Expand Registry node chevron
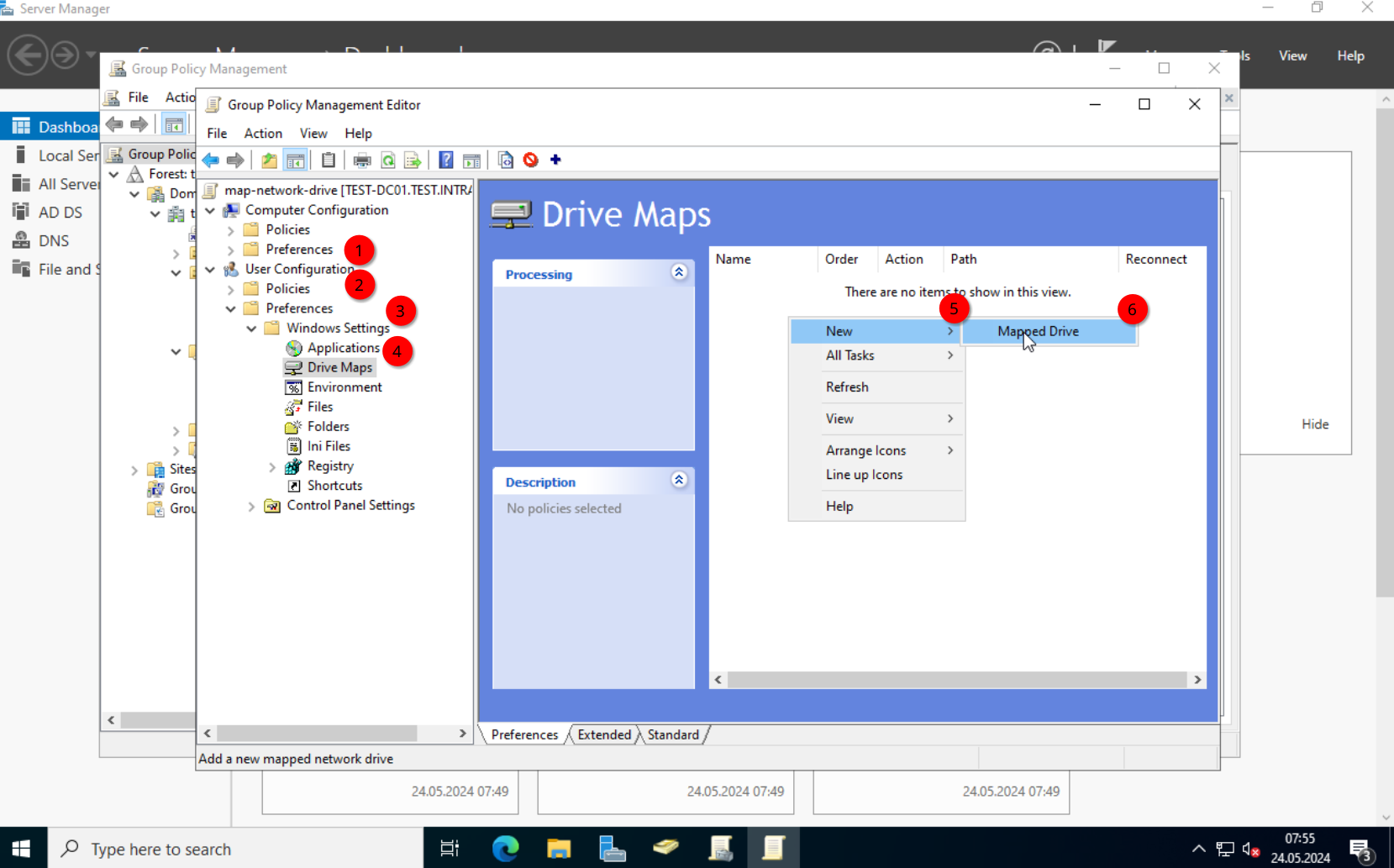1394x868 pixels. coord(272,466)
